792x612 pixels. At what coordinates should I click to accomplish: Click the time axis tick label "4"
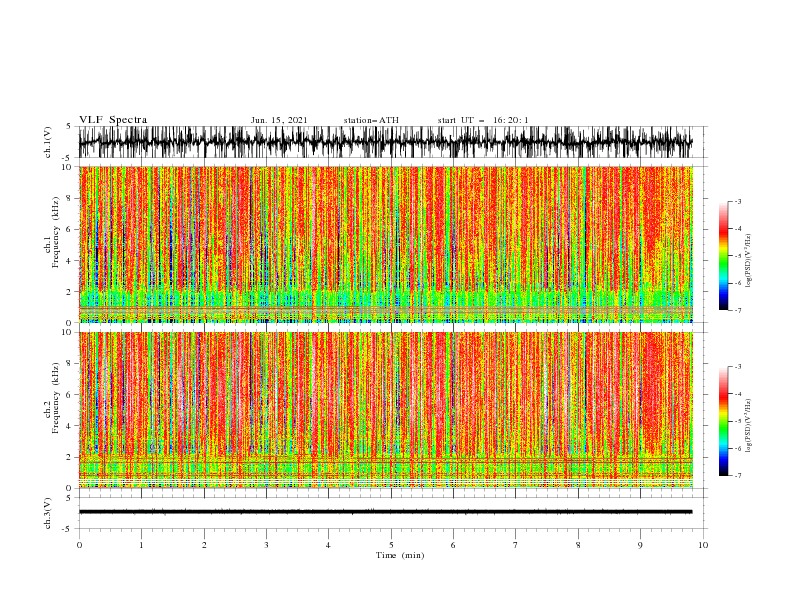click(328, 545)
